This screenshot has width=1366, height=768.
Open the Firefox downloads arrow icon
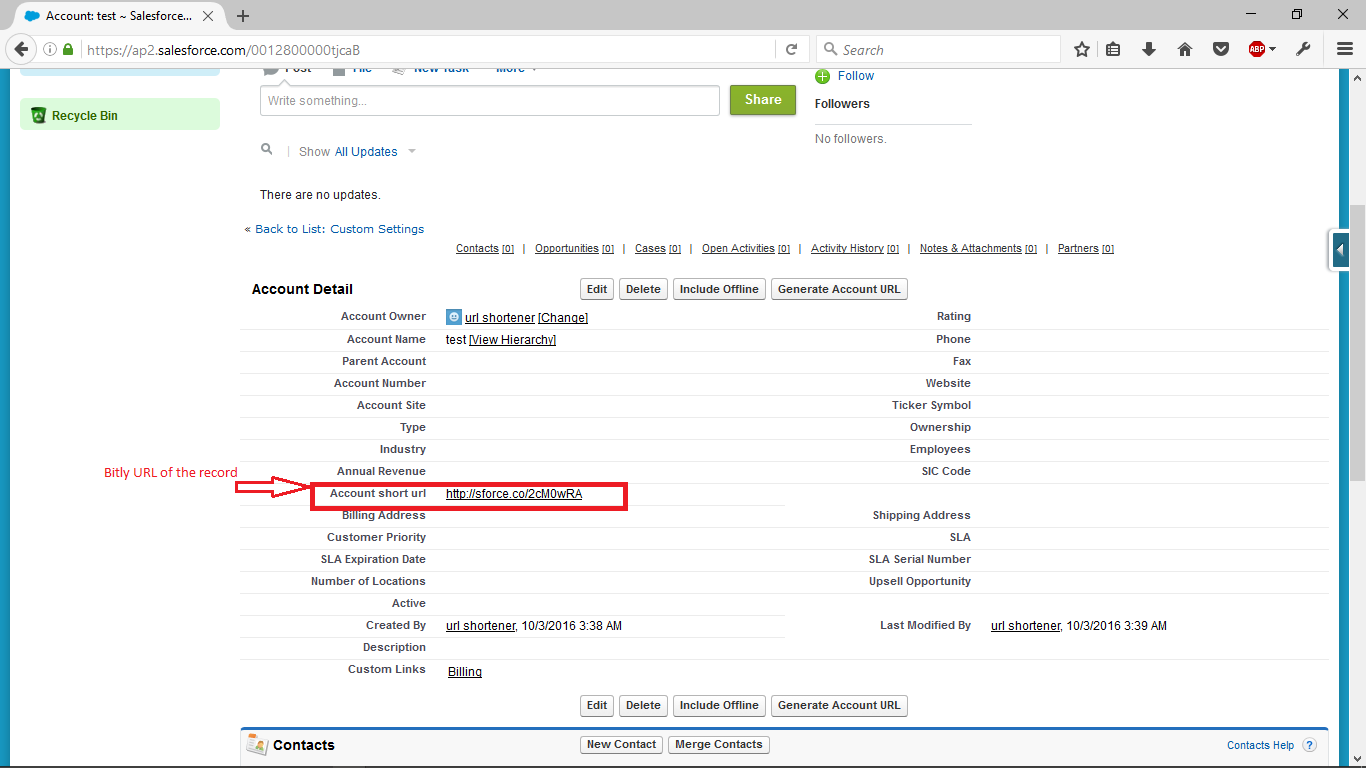point(1149,49)
